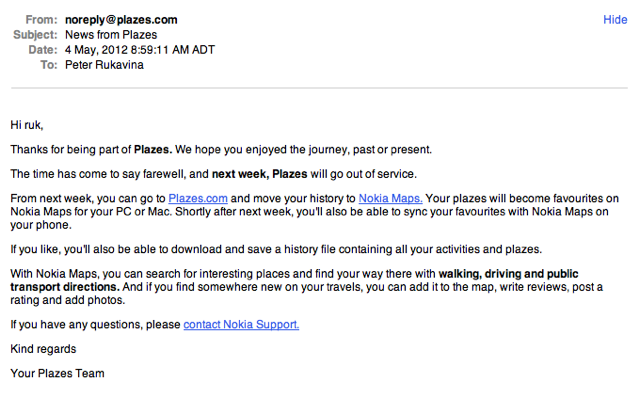Open the Plazes.com link

[x=198, y=198]
